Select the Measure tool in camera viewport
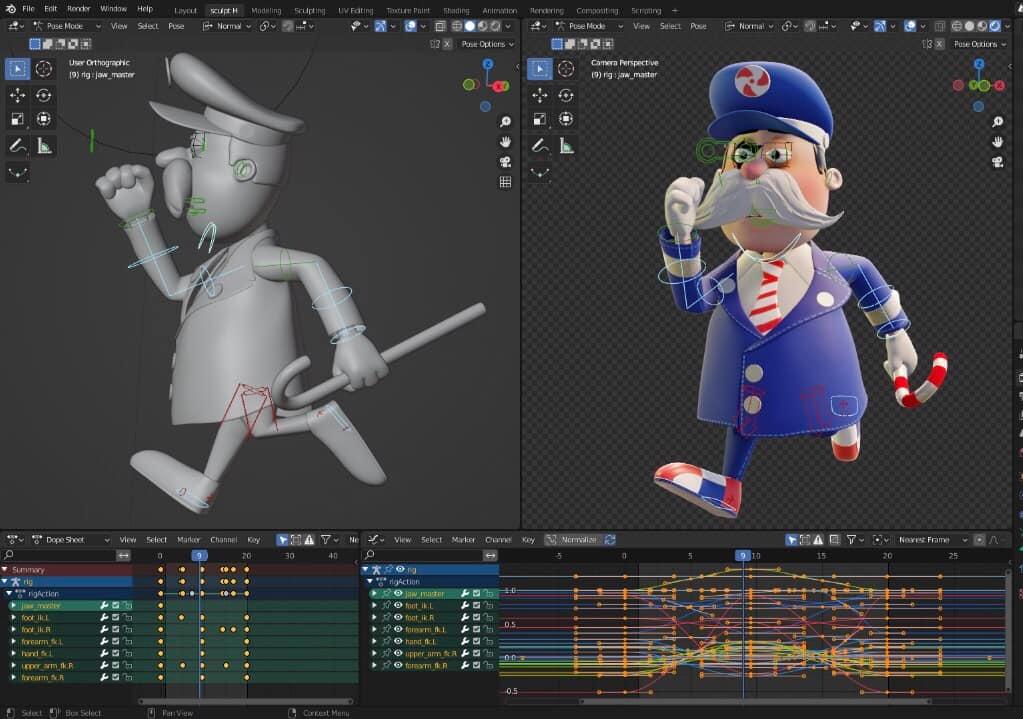Viewport: 1023px width, 719px height. (x=566, y=145)
